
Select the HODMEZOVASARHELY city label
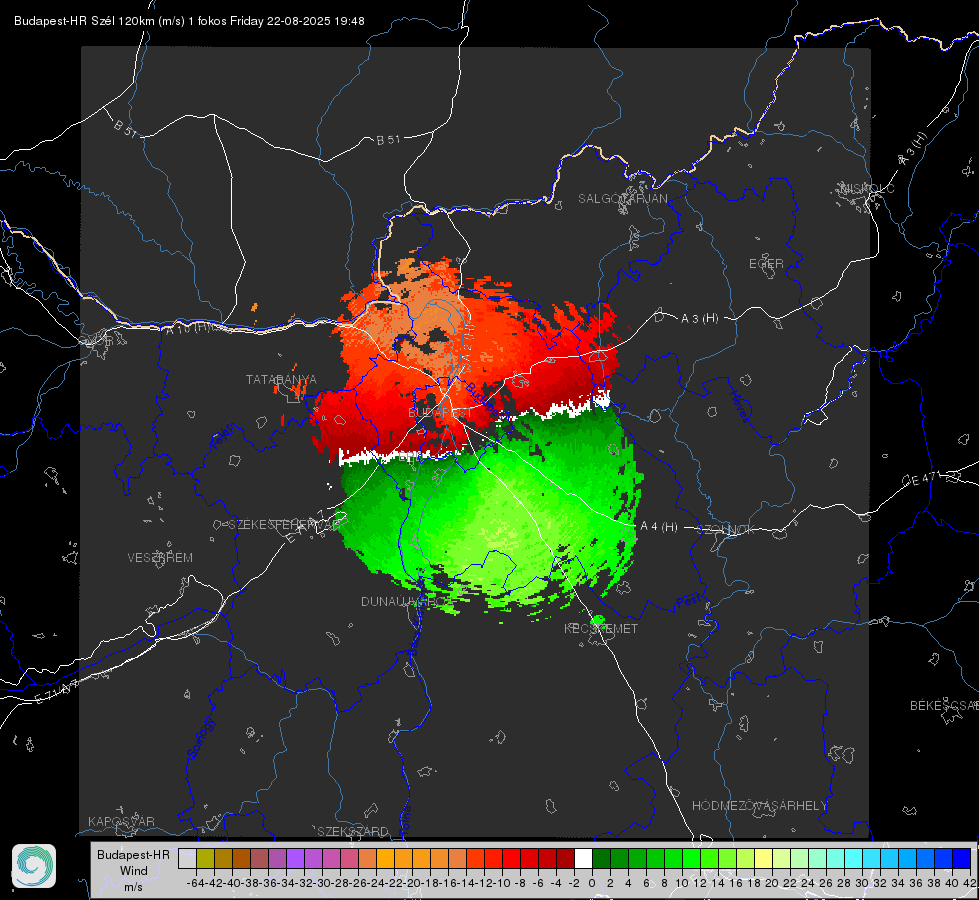759,806
